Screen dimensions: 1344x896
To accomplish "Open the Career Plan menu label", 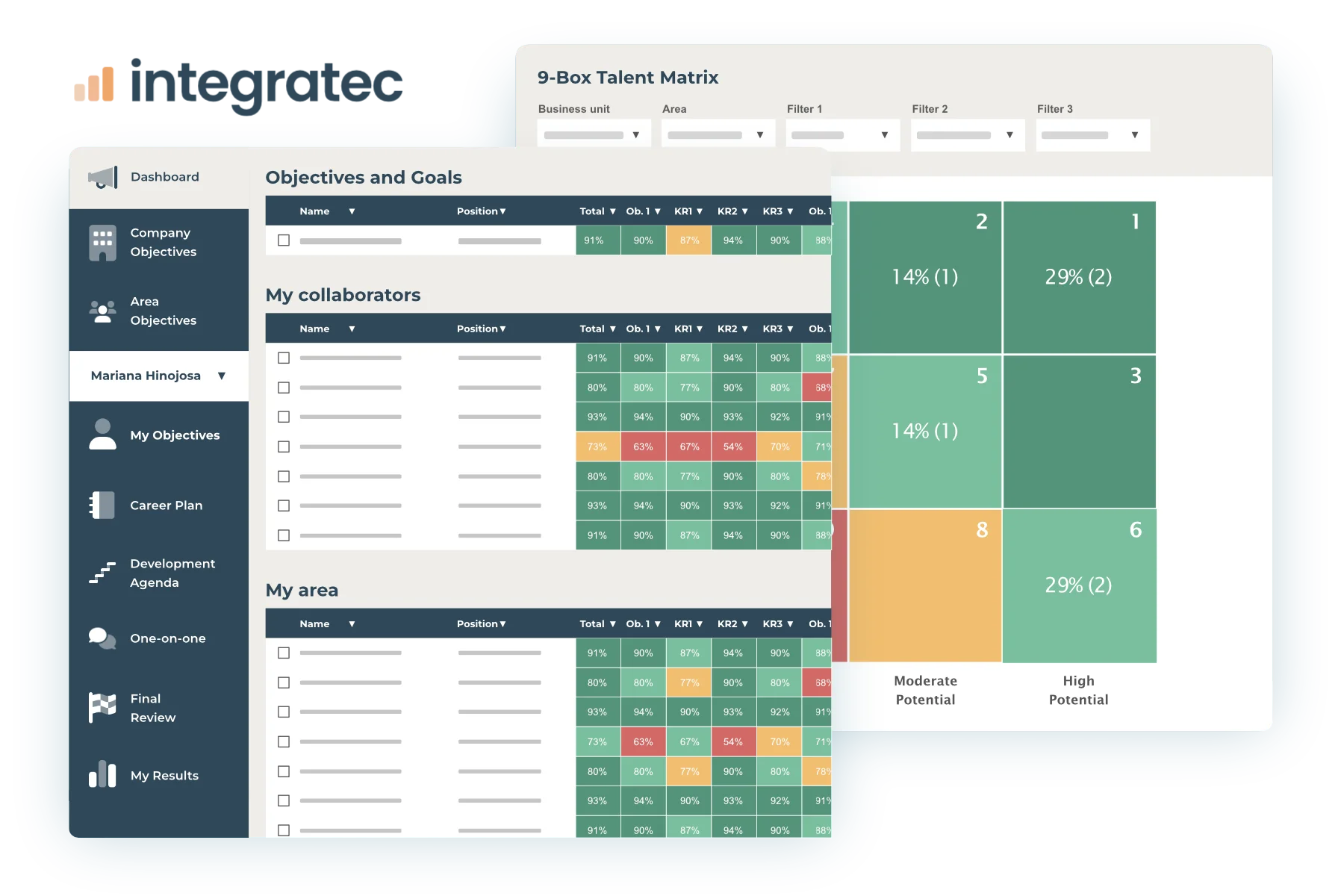I will tap(166, 505).
